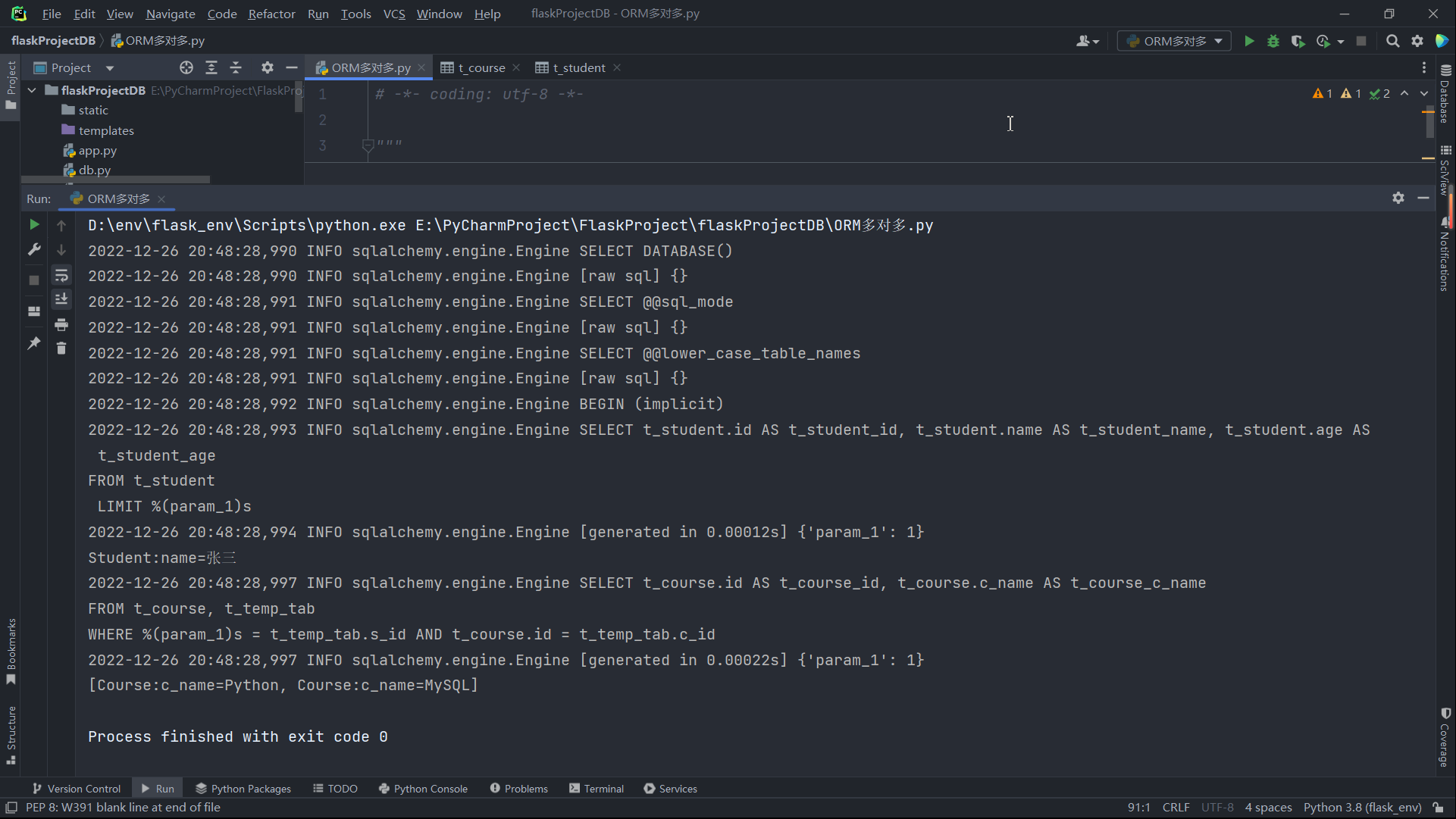Image resolution: width=1456 pixels, height=819 pixels.
Task: Toggle tool window bars icon in status corner
Action: pyautogui.click(x=11, y=808)
